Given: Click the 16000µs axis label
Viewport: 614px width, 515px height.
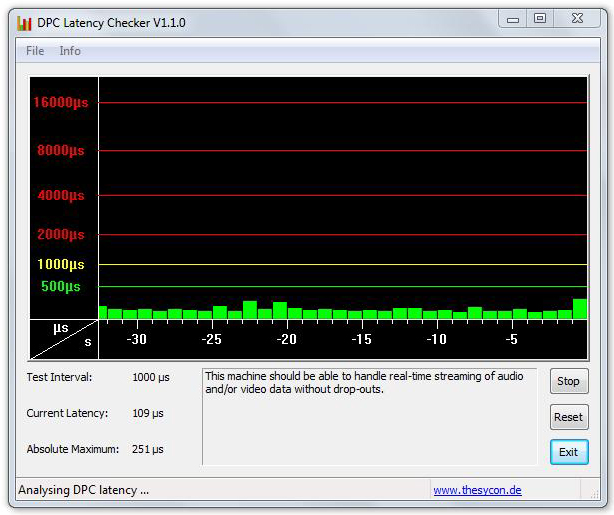Looking at the screenshot, I should pos(61,103).
